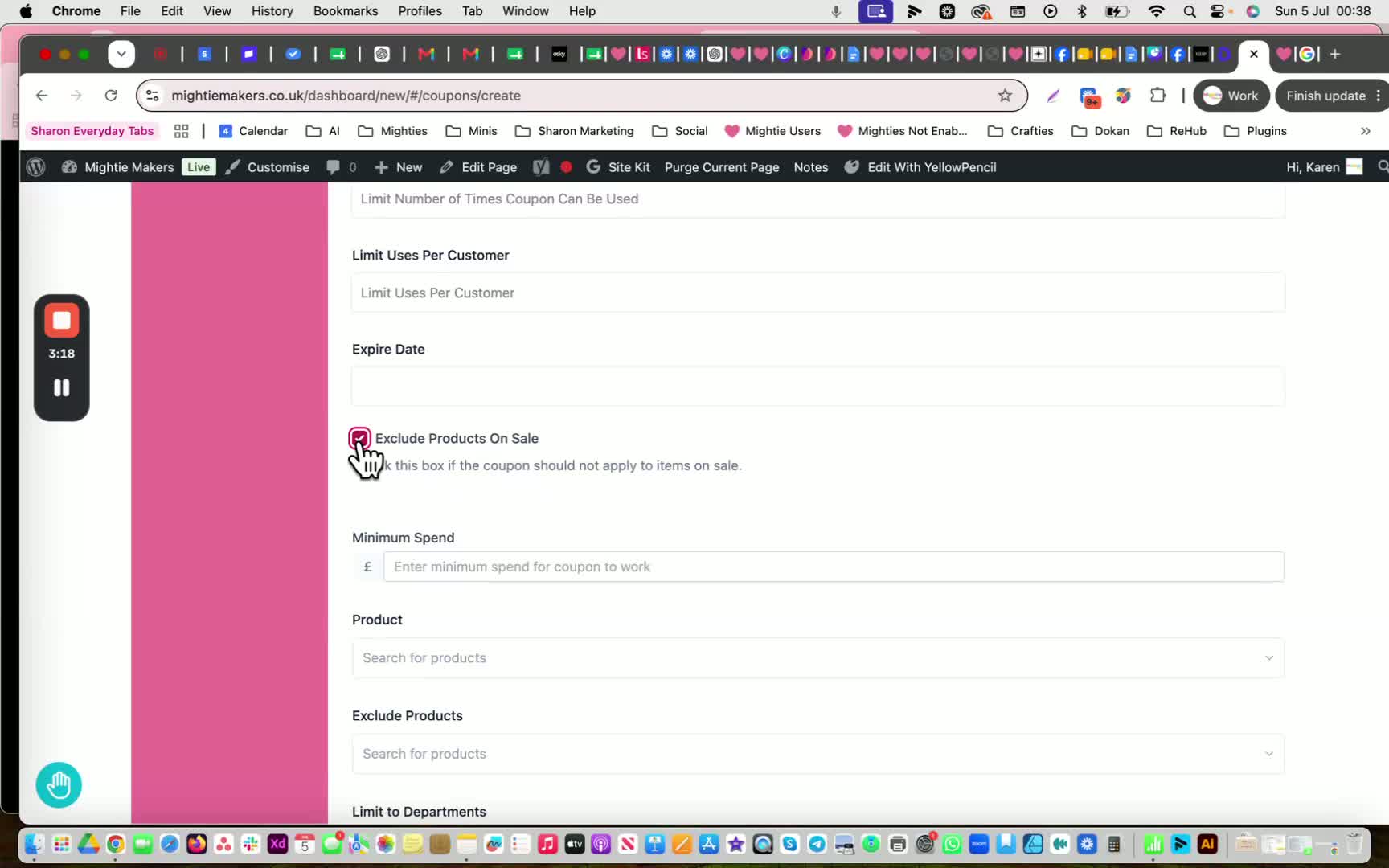The height and width of the screenshot is (868, 1389).
Task: Open the Mightie Users bookmark folder
Action: 772,131
